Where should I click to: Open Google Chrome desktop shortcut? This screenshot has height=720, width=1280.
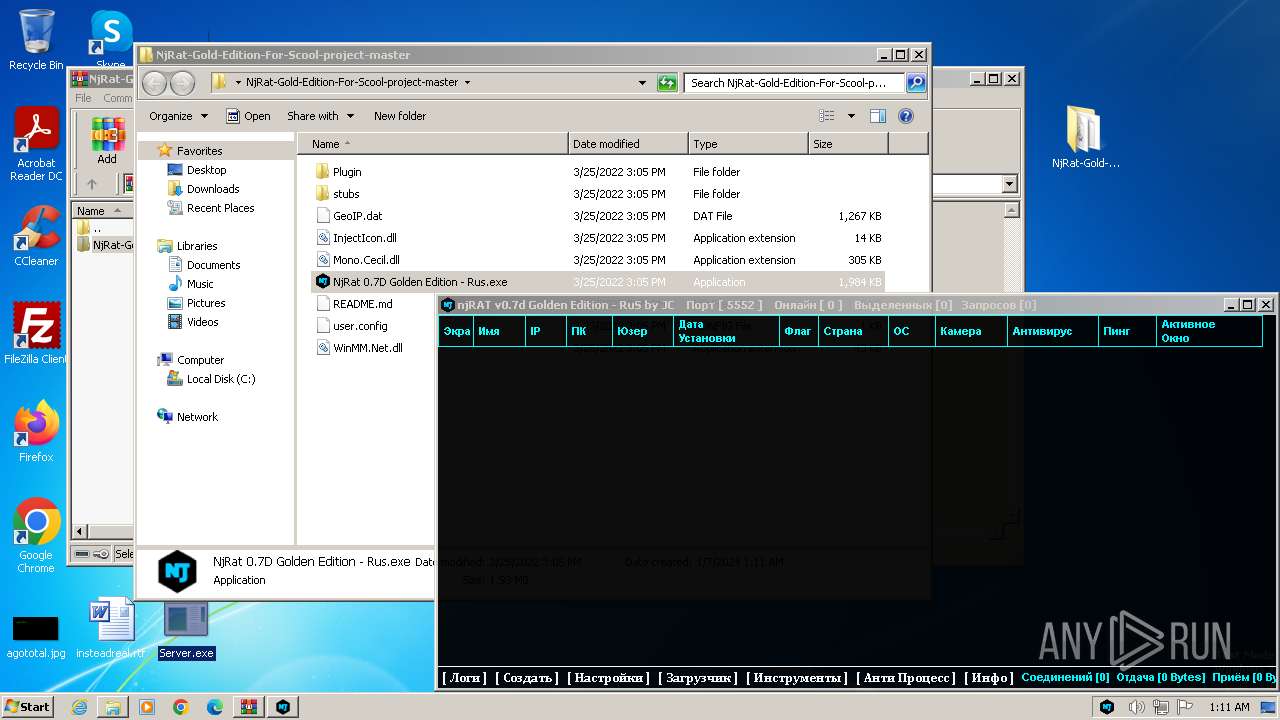36,535
